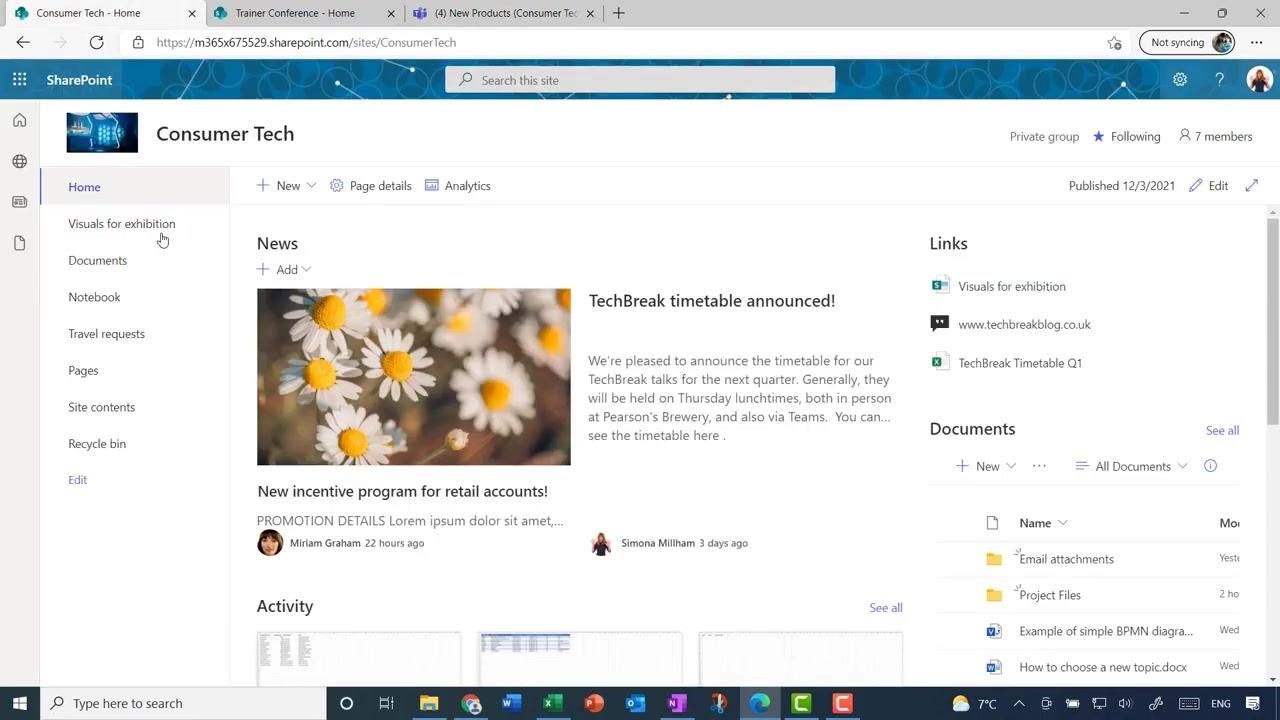
Task: Open the Email attachments folder
Action: (x=1066, y=559)
